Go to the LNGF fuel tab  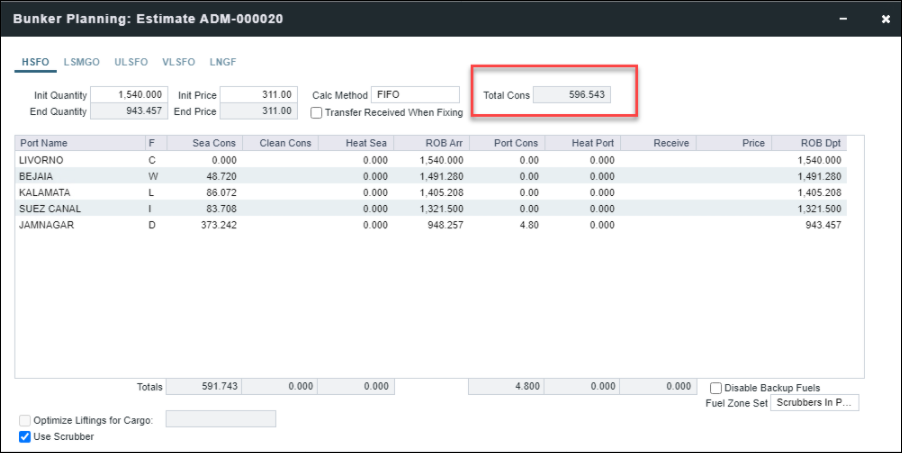(224, 62)
